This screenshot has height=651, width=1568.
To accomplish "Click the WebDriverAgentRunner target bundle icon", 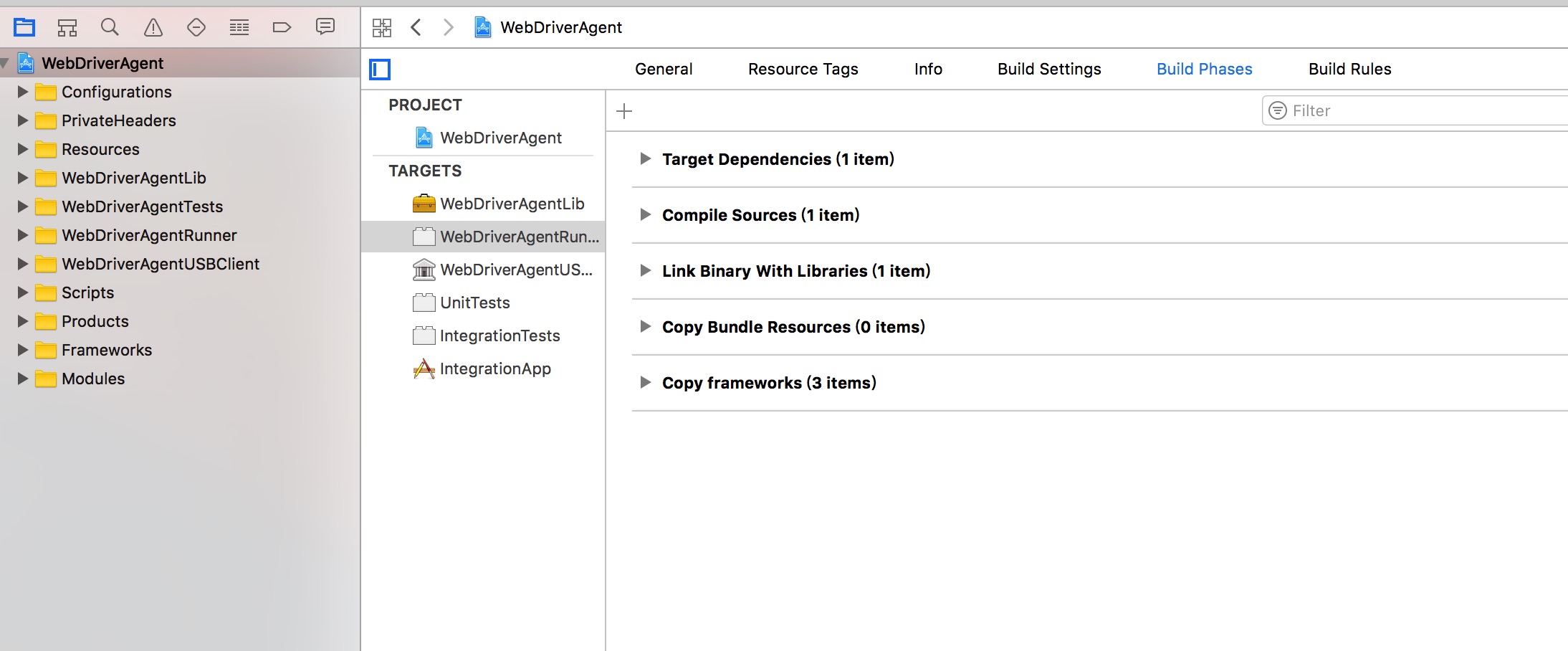I will [424, 237].
